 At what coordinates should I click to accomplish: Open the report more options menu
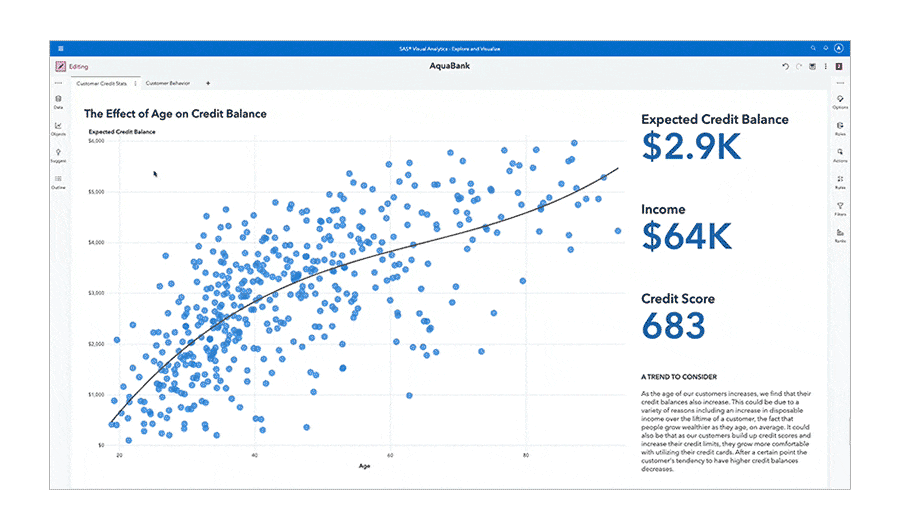point(826,67)
